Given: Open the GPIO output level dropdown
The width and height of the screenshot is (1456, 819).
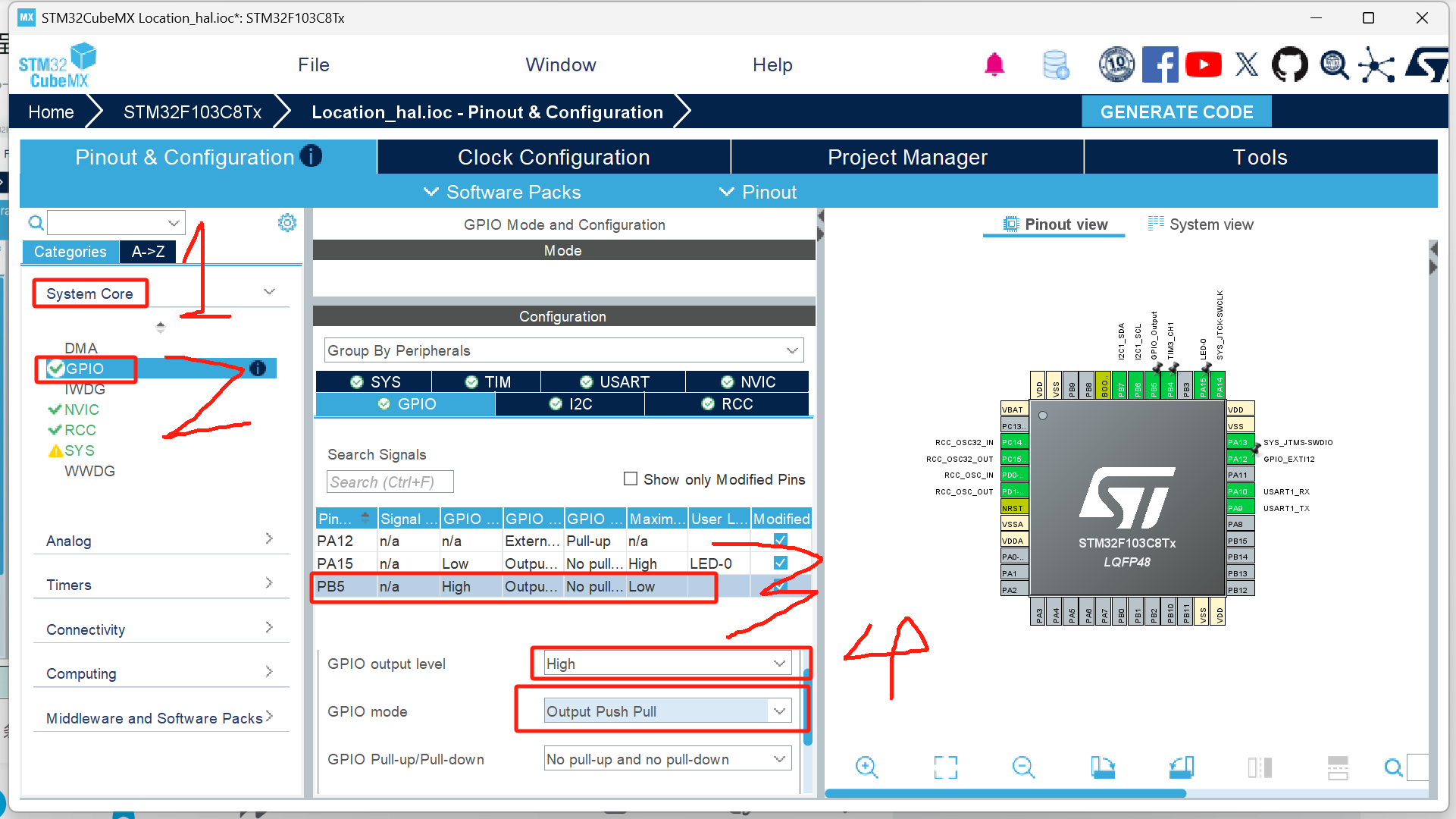Looking at the screenshot, I should point(668,664).
